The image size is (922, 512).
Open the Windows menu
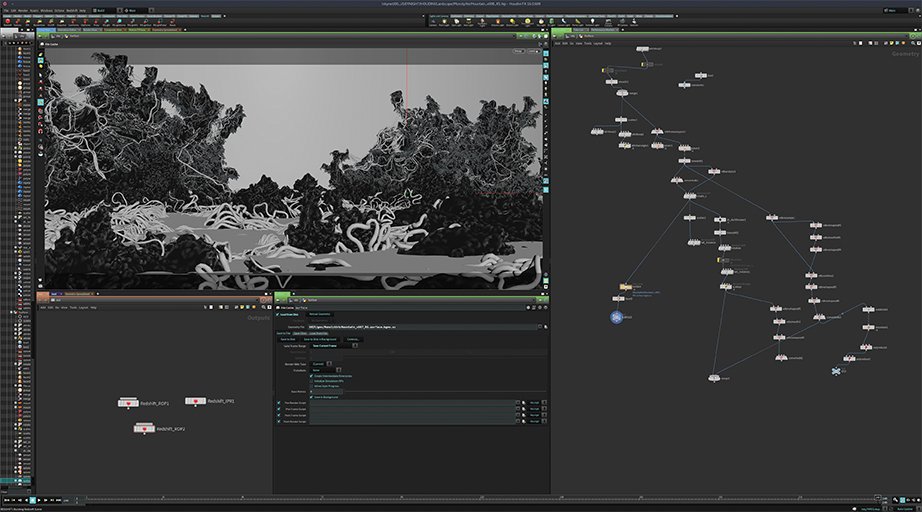46,11
